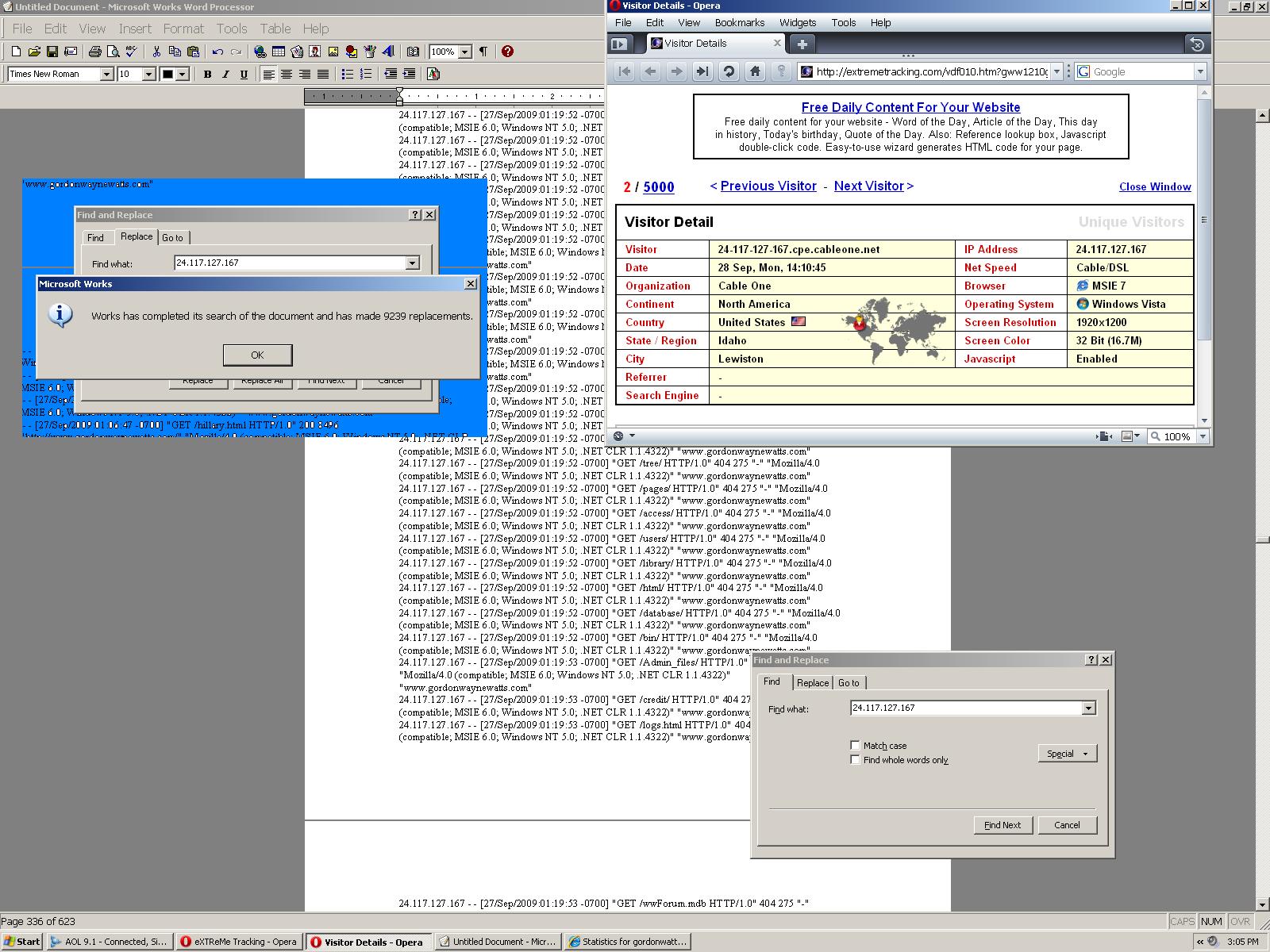Run the spelling check ABC icon
Screen dimensions: 1270x952
[131, 52]
